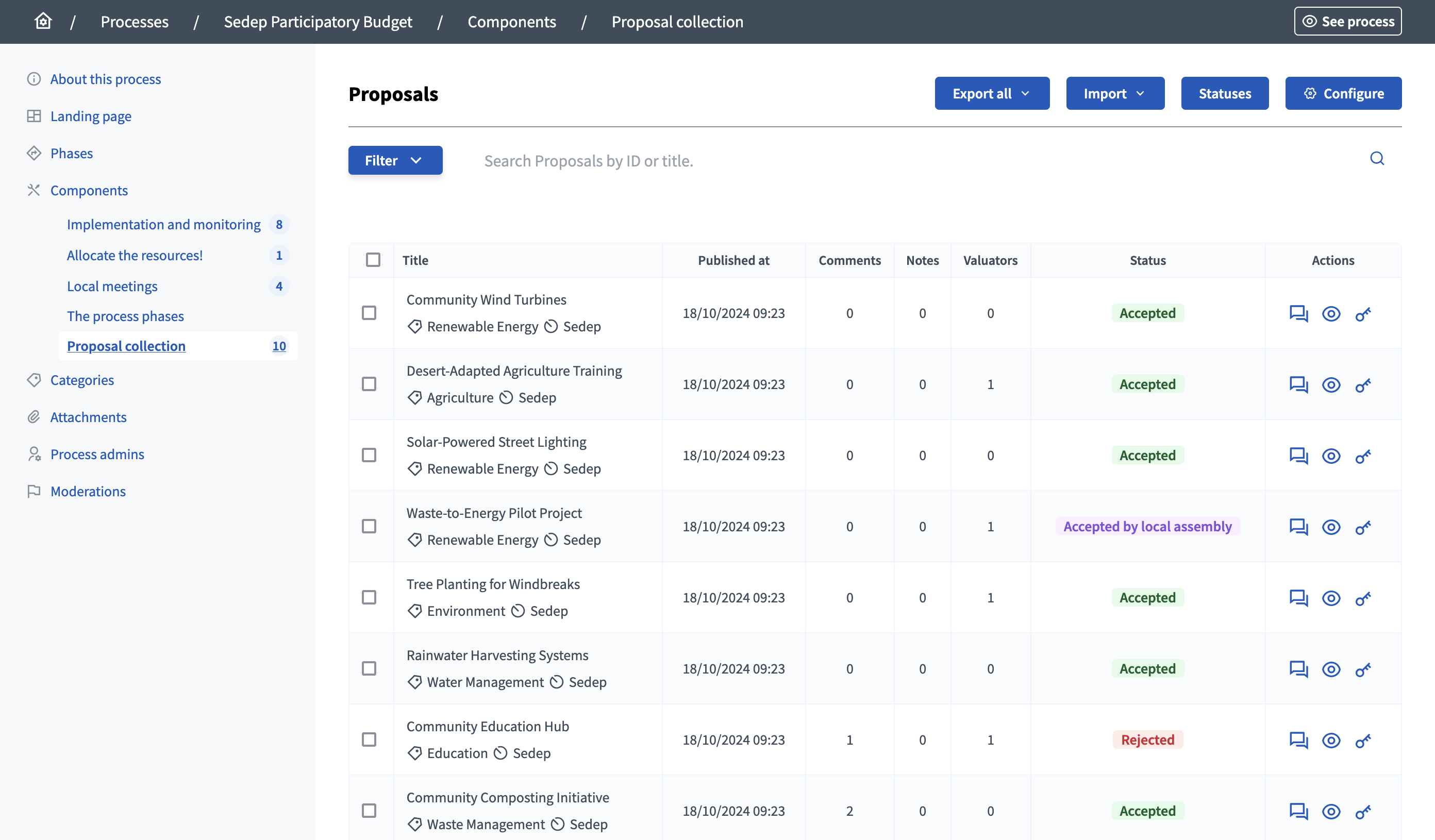Screen dimensions: 1435x840
Task: Click the Statuses button
Action: [x=1225, y=93]
